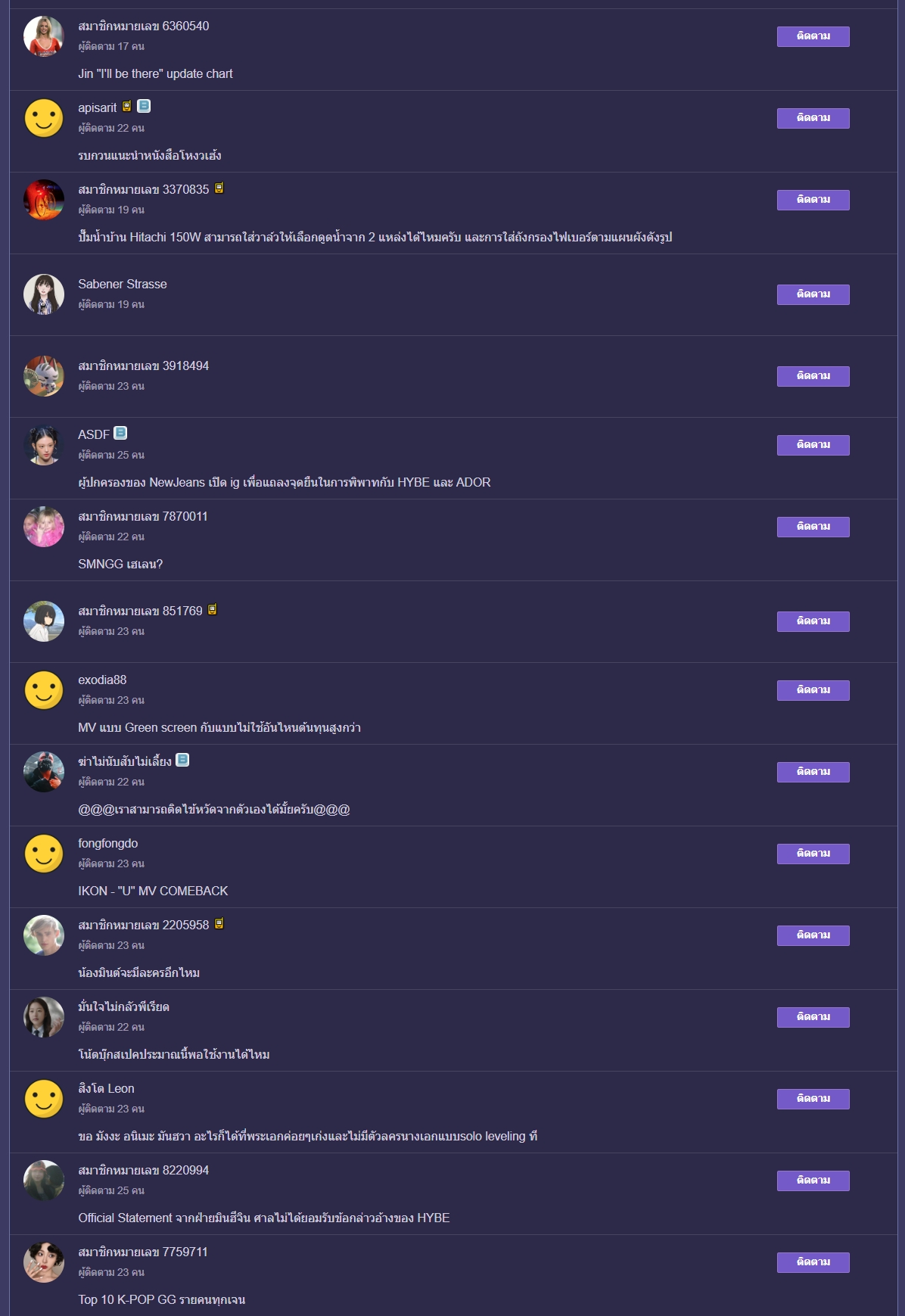Open fongfongdo's smiley avatar

tap(44, 854)
